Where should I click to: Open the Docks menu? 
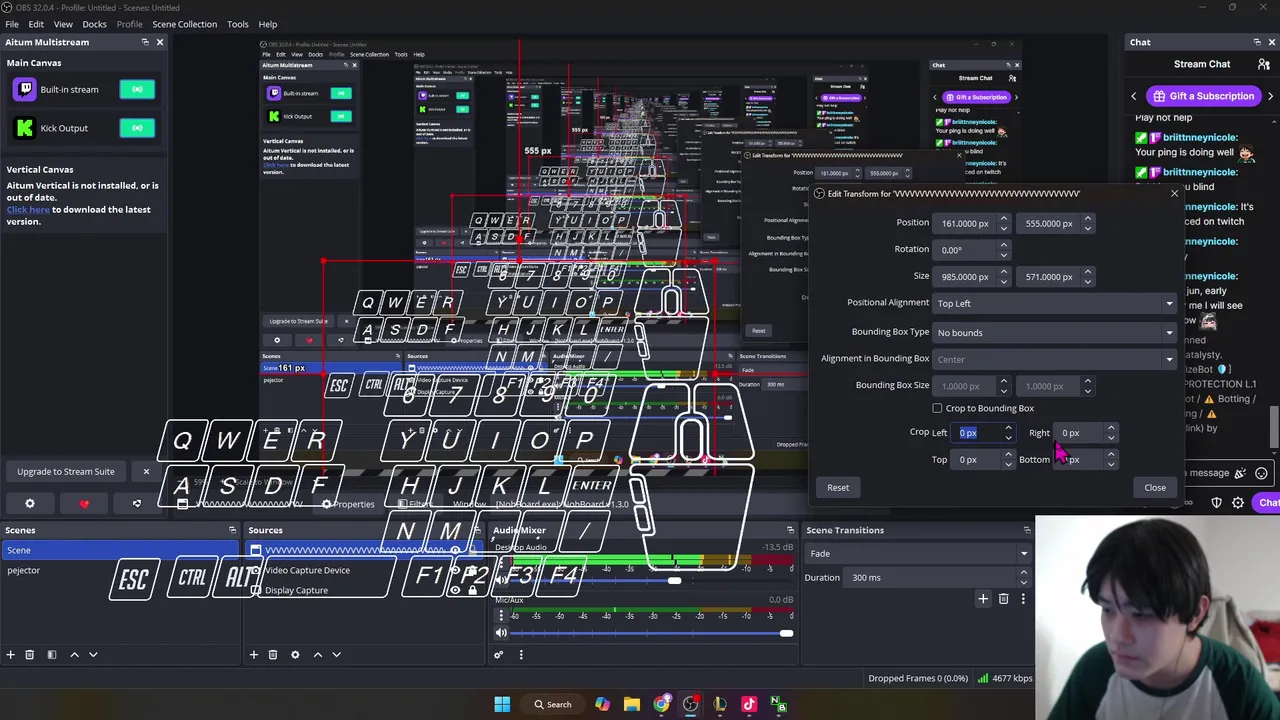[94, 24]
